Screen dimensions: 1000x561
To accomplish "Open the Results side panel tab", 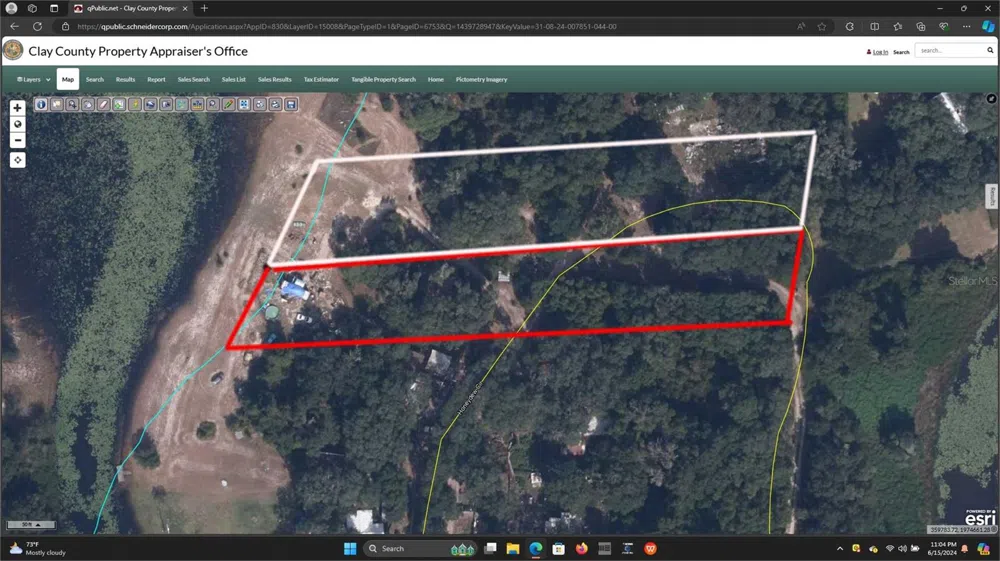I will point(992,196).
